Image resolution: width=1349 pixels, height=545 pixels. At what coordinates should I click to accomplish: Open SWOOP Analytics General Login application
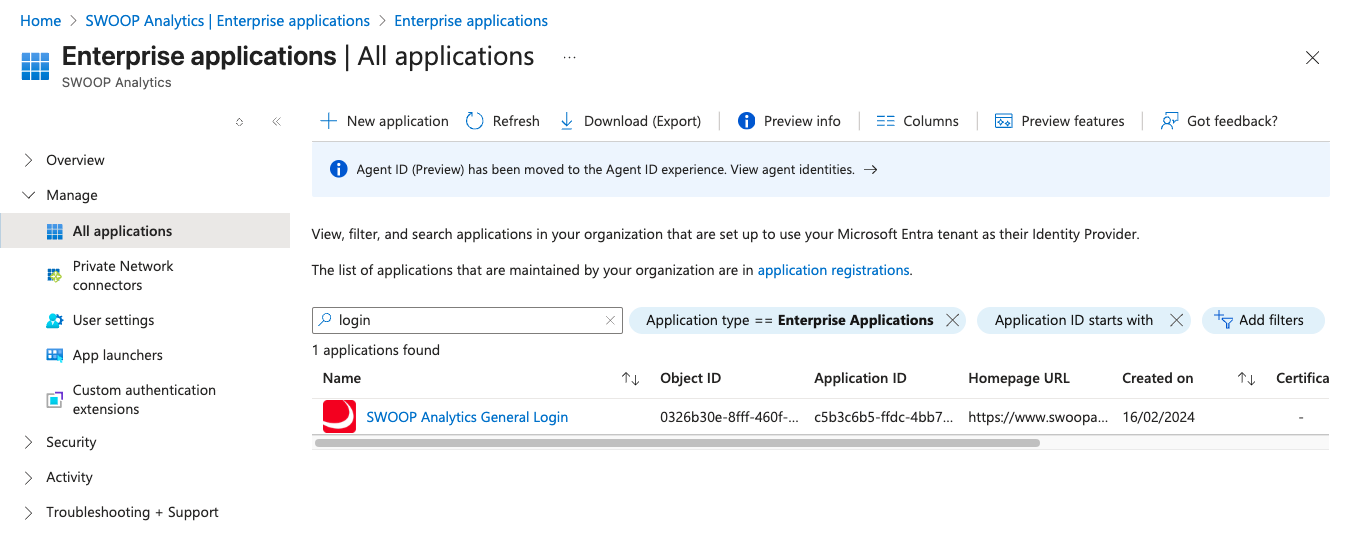click(467, 417)
